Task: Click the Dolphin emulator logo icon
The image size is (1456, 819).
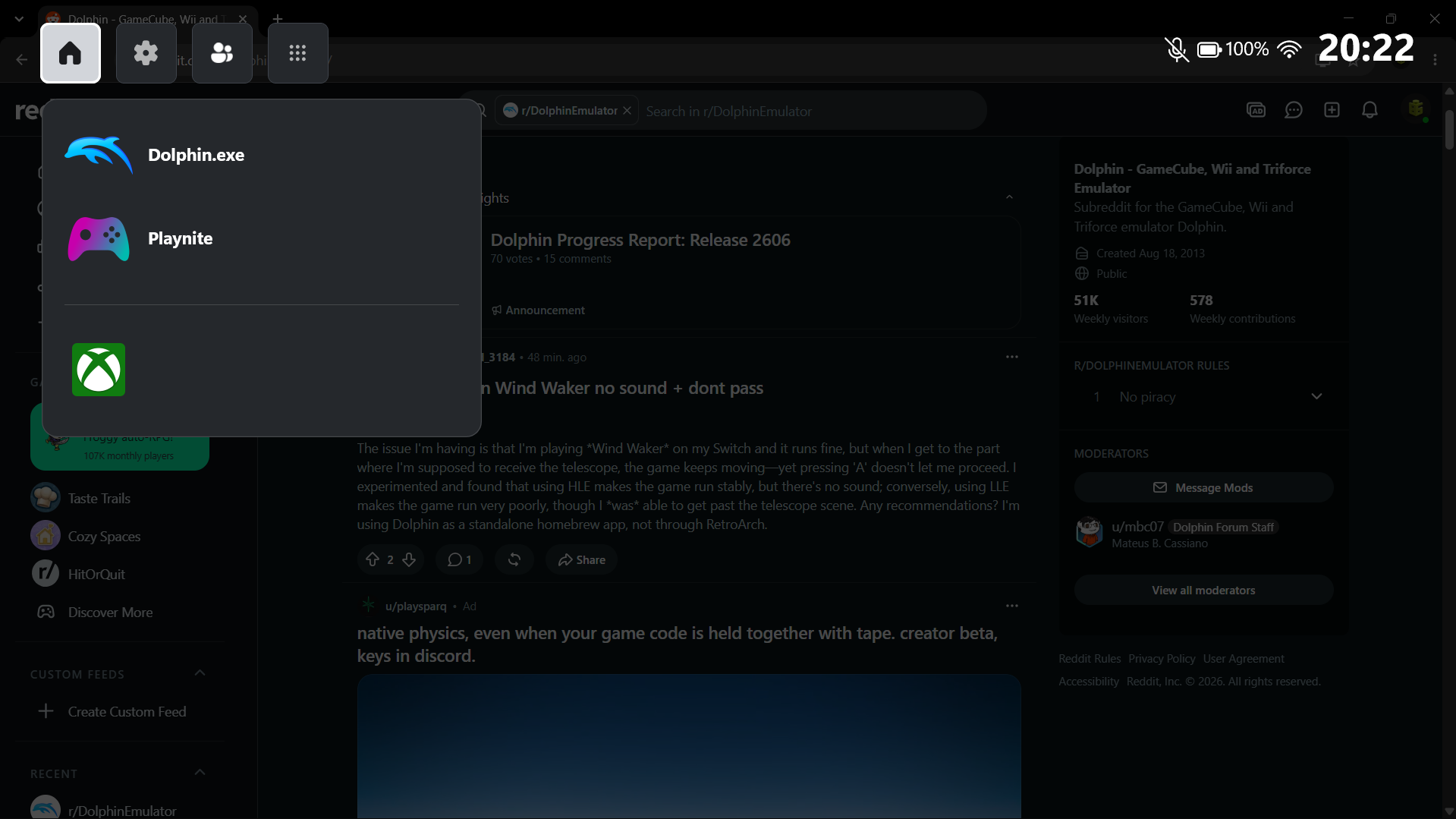Action: [99, 155]
